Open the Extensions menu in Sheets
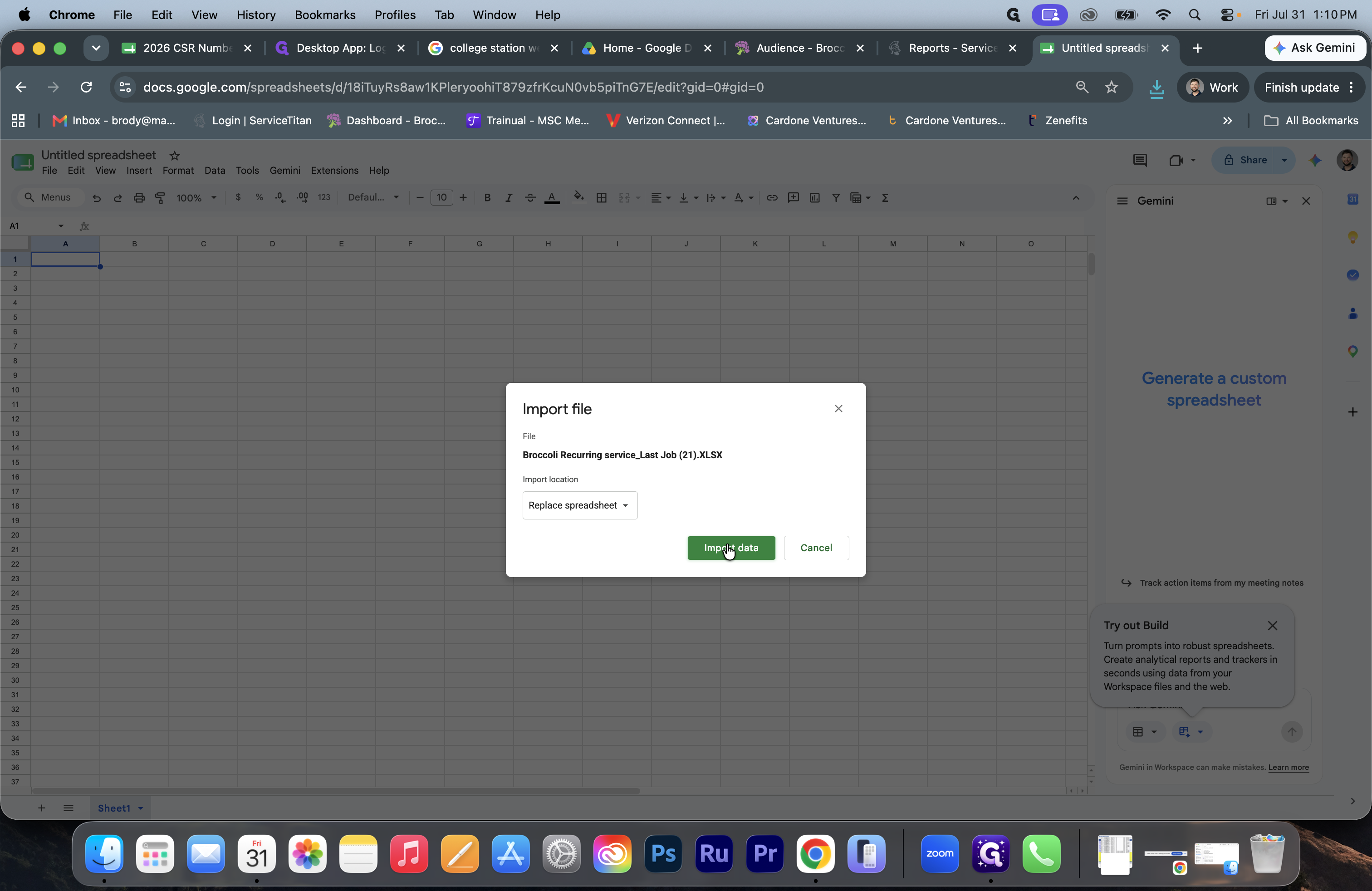Screen dimensions: 1372x891 pyautogui.click(x=334, y=171)
